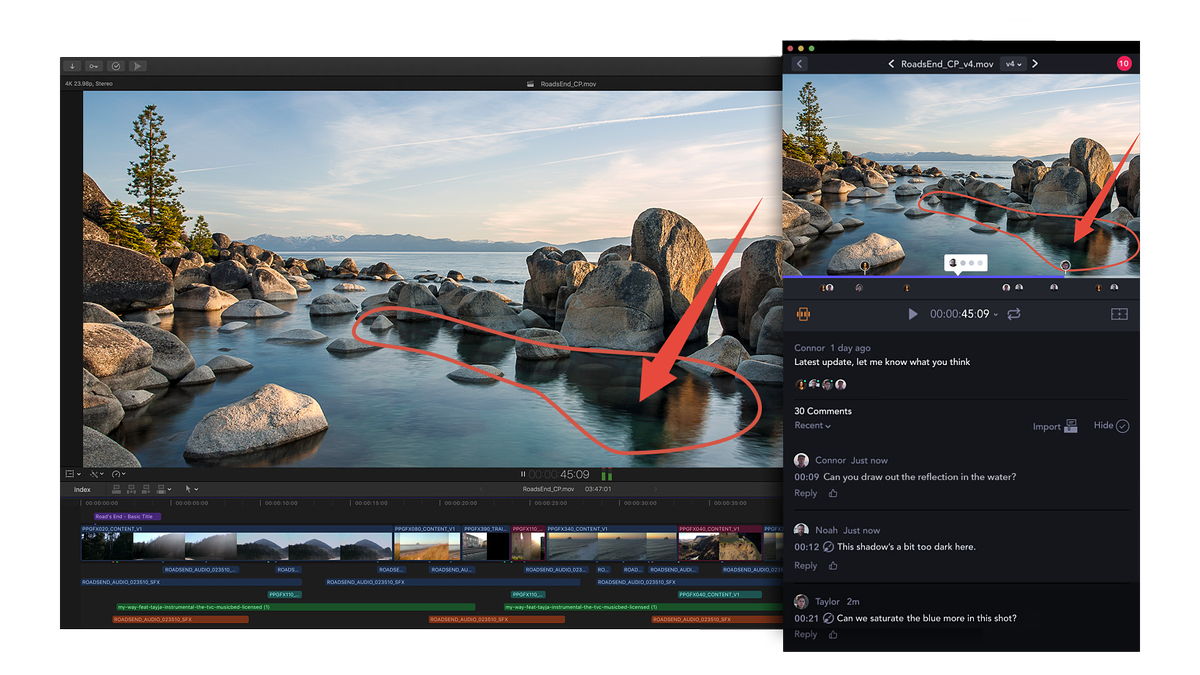Reply to Taylor's saturation comment
Screen dimensions: 1200x675
(805, 634)
